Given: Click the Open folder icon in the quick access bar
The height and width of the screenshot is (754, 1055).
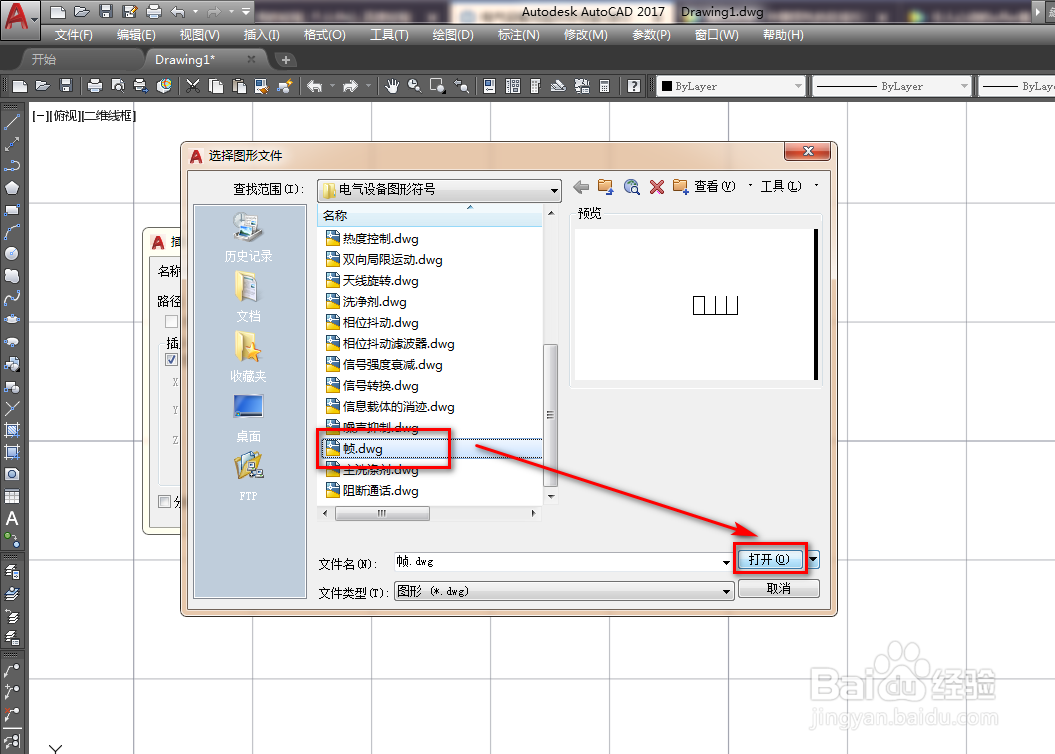Looking at the screenshot, I should 82,11.
